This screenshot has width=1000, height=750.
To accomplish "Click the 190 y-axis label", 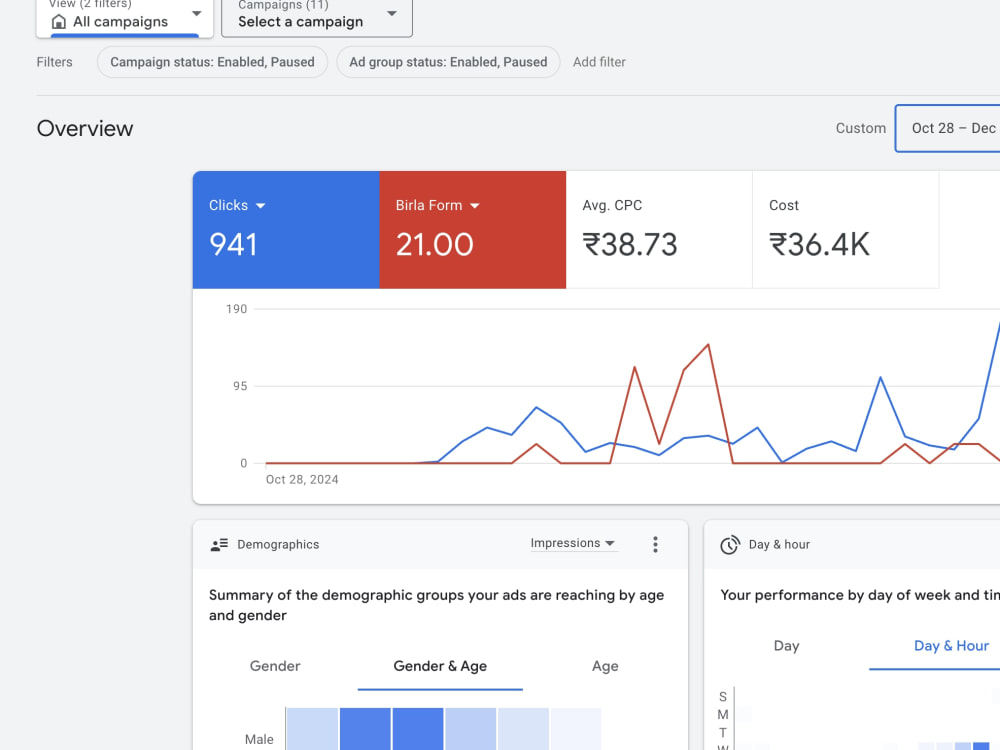I will click(x=236, y=309).
